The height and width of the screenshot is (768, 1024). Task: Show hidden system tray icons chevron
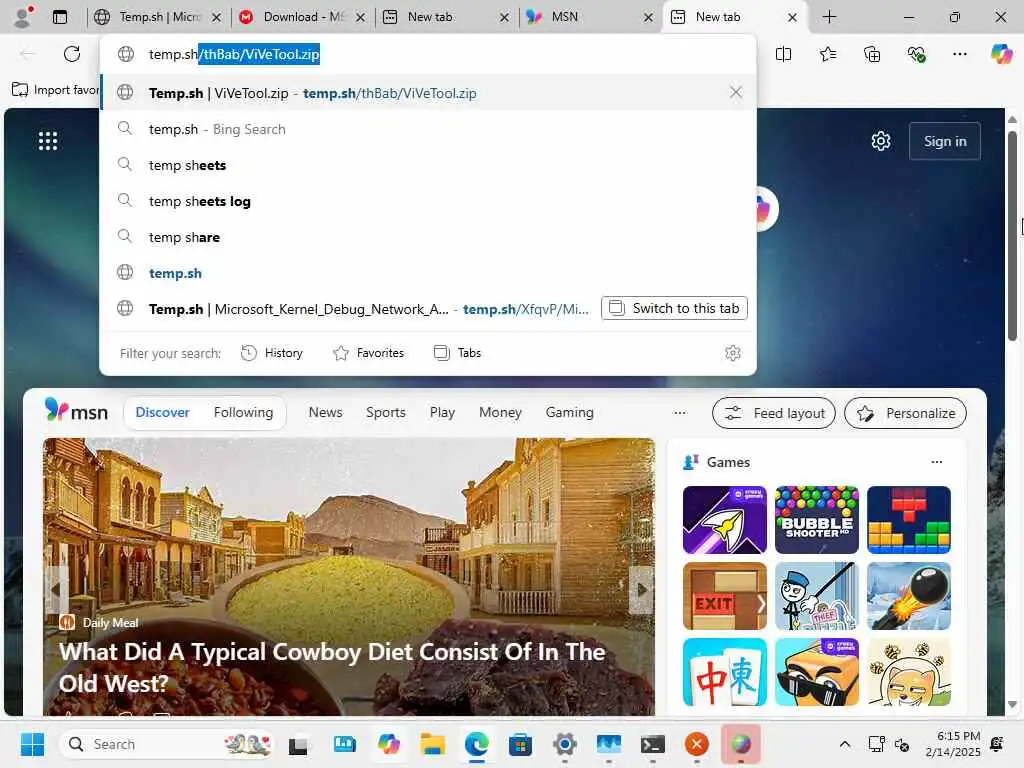click(844, 744)
